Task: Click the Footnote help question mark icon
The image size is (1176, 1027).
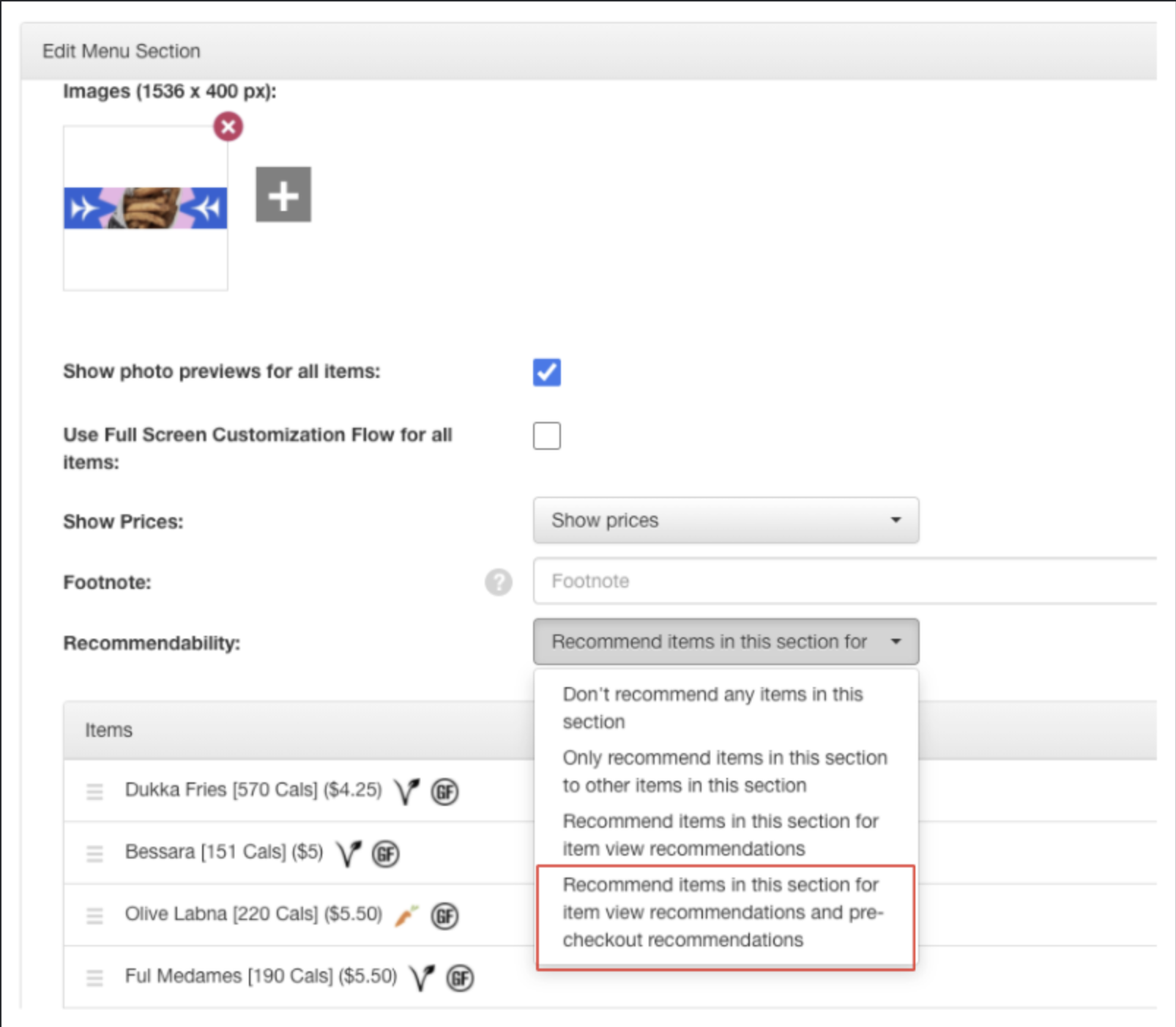Action: tap(498, 582)
